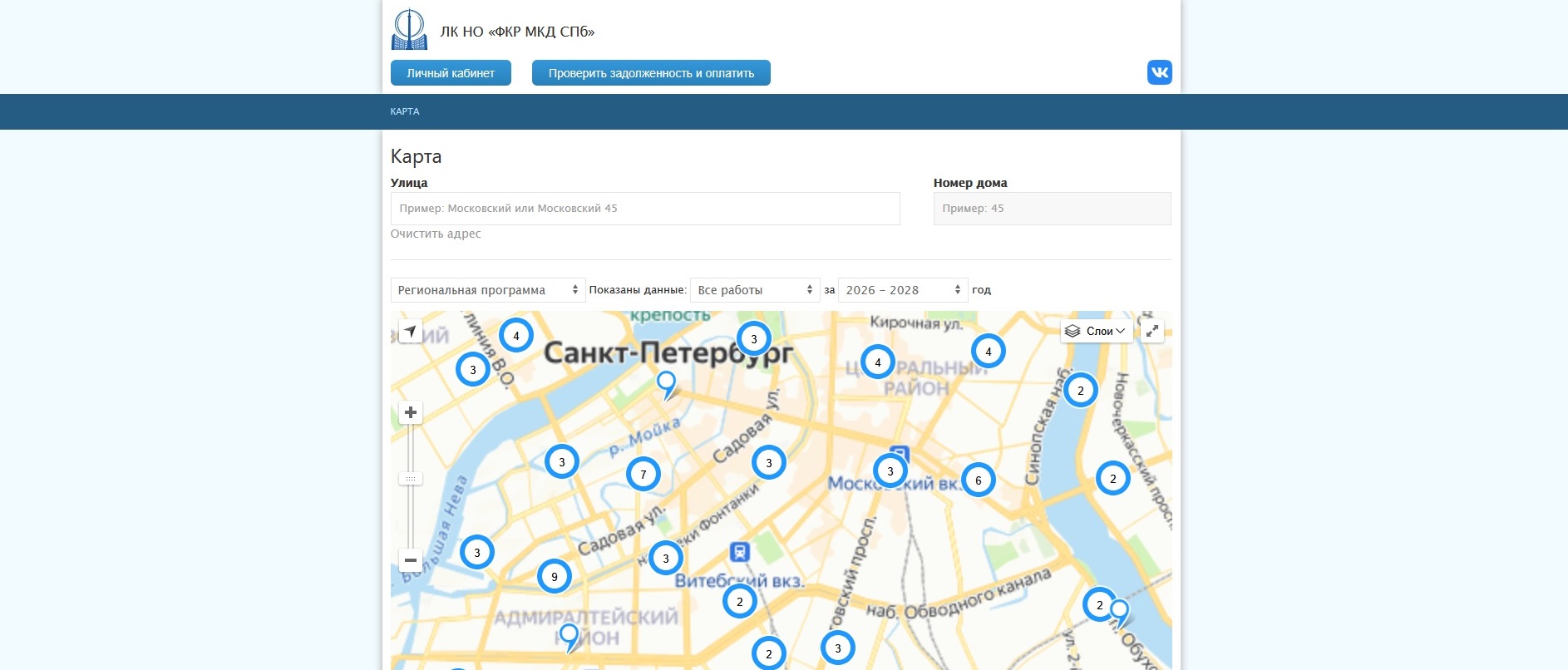
Task: Open the Слои map layers dropdown
Action: coord(1097,331)
